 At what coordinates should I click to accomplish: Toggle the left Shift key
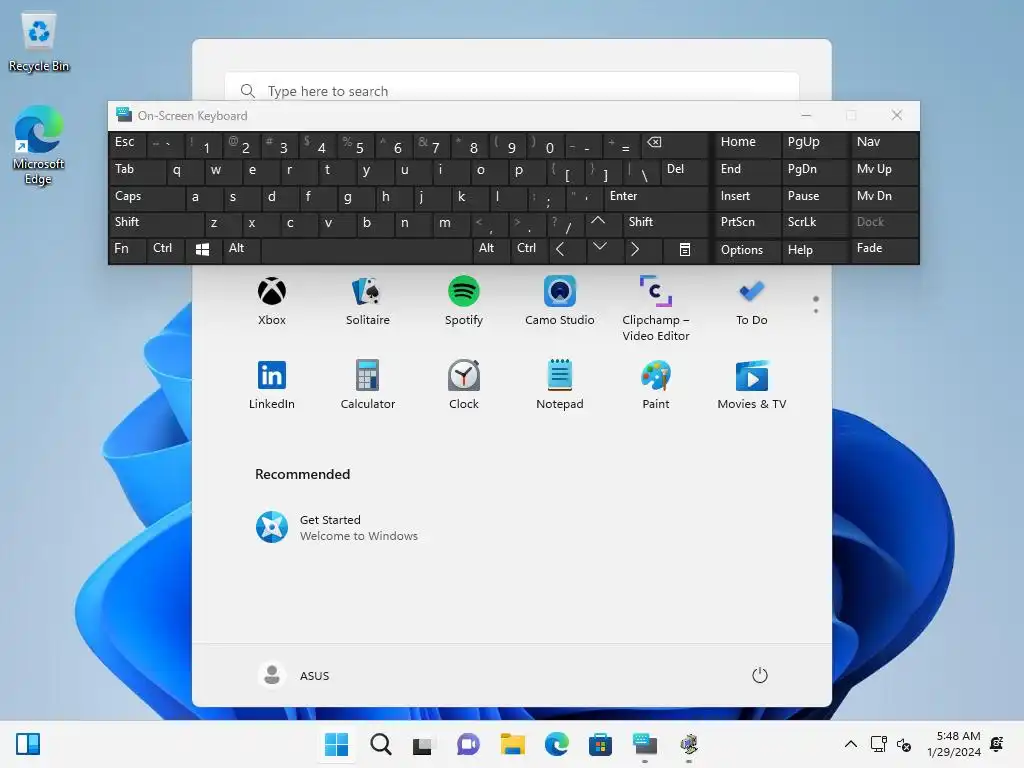point(157,223)
